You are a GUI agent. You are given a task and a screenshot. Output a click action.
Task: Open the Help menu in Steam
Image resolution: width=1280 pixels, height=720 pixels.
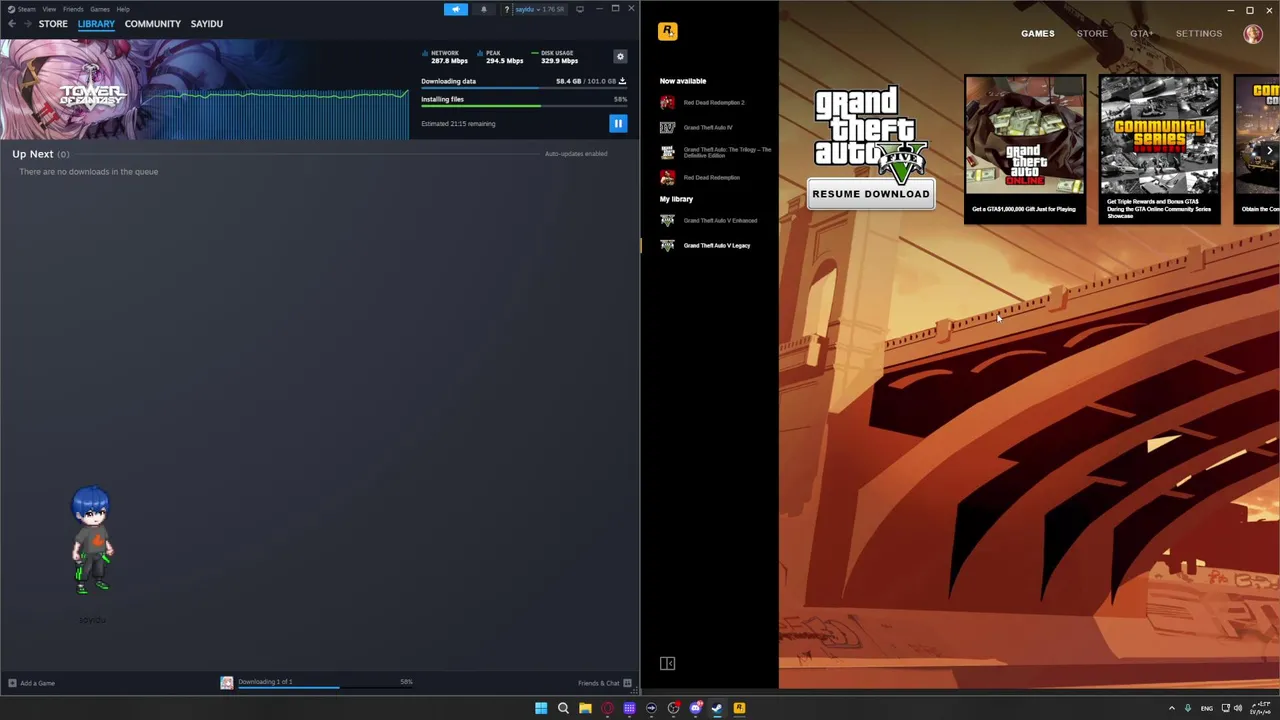click(123, 9)
